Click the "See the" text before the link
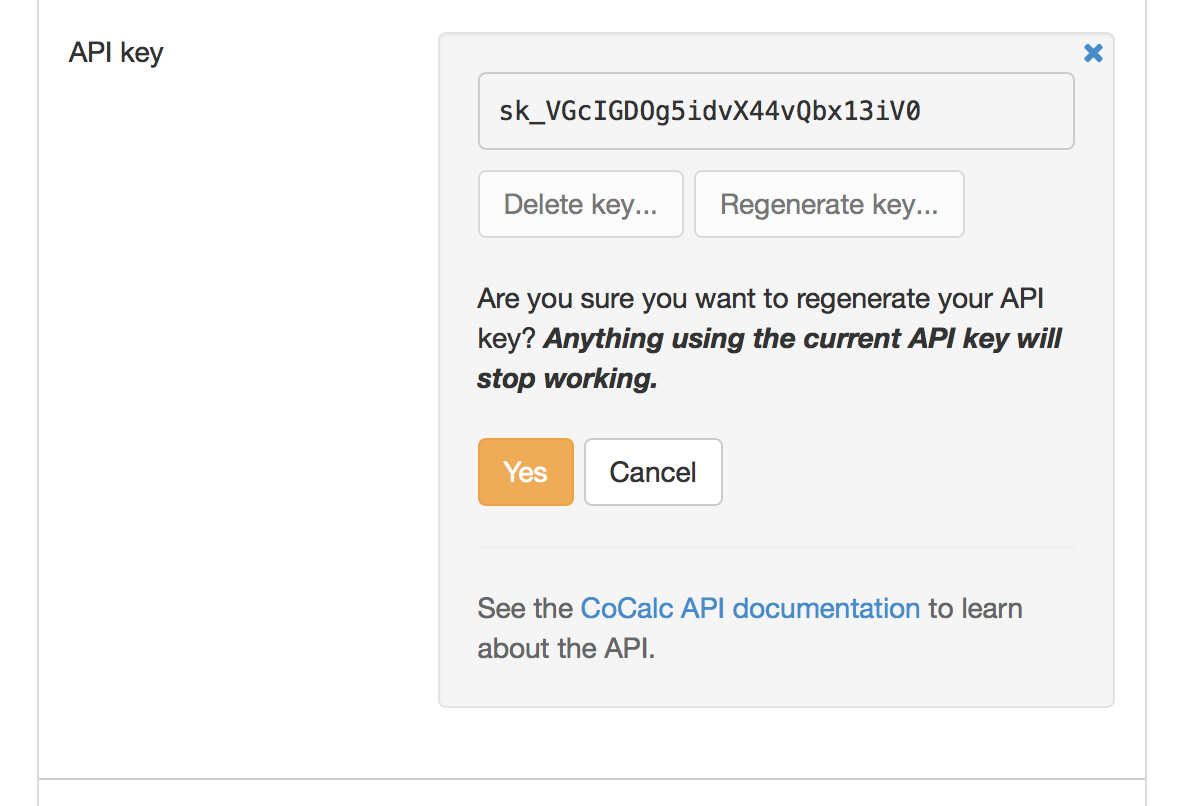 tap(526, 608)
